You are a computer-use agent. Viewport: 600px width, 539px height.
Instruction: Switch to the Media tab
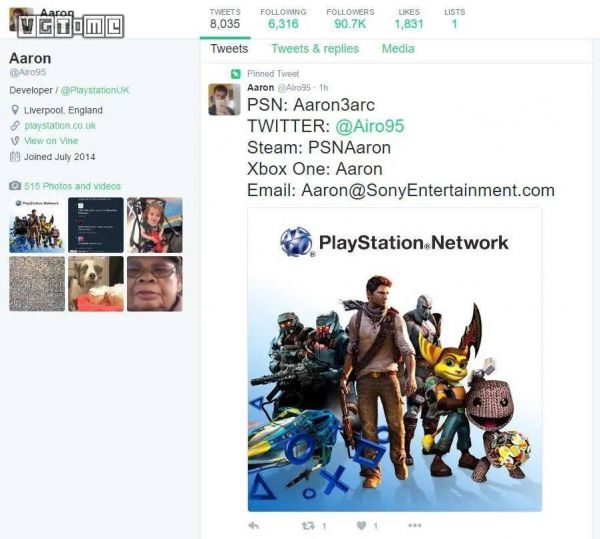click(398, 48)
